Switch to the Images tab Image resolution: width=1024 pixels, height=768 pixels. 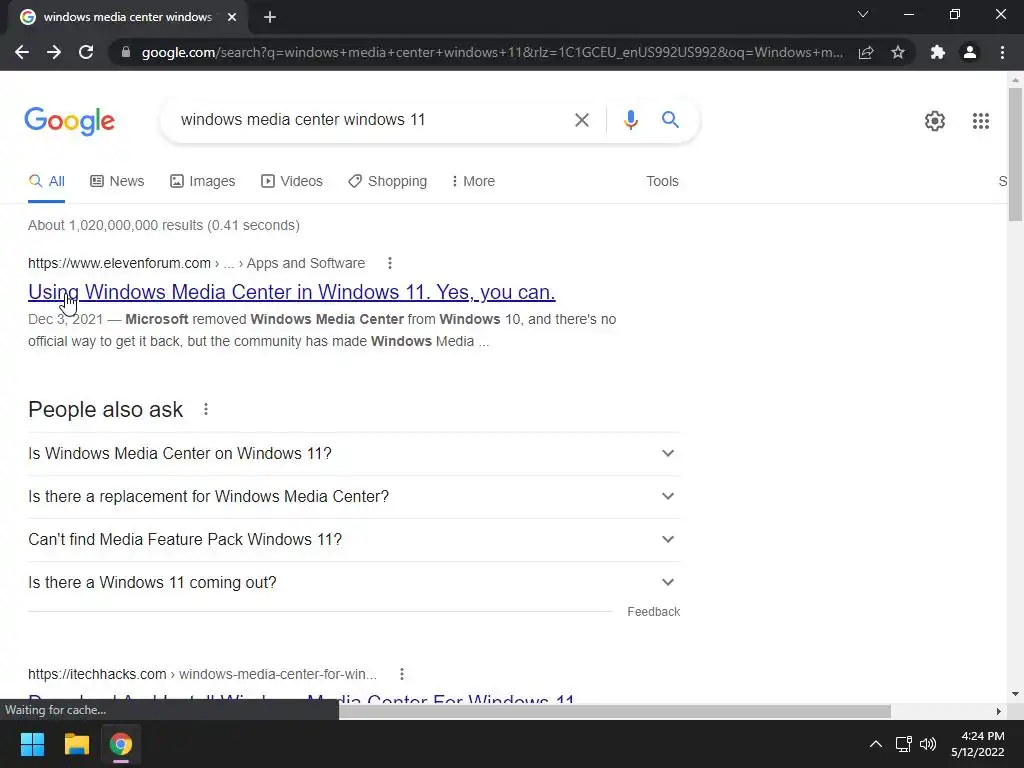point(202,182)
